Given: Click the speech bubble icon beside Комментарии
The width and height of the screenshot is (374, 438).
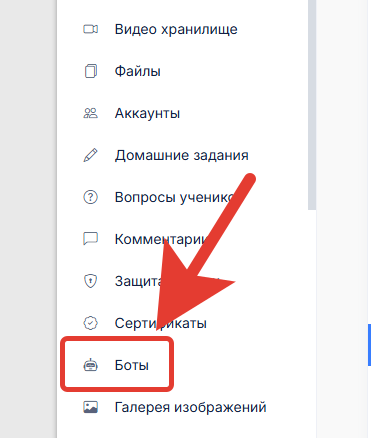Looking at the screenshot, I should (x=90, y=239).
